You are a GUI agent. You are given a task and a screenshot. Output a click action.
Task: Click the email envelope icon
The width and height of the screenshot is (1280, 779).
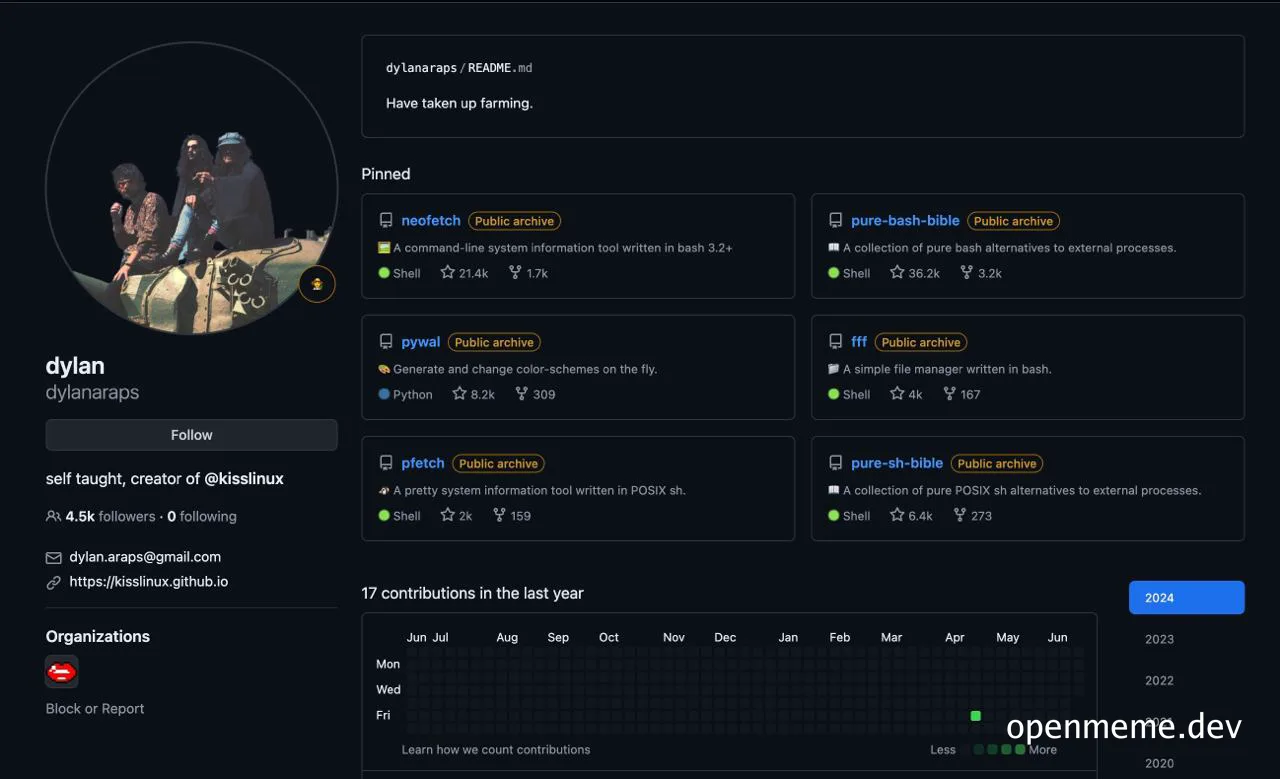pos(54,557)
